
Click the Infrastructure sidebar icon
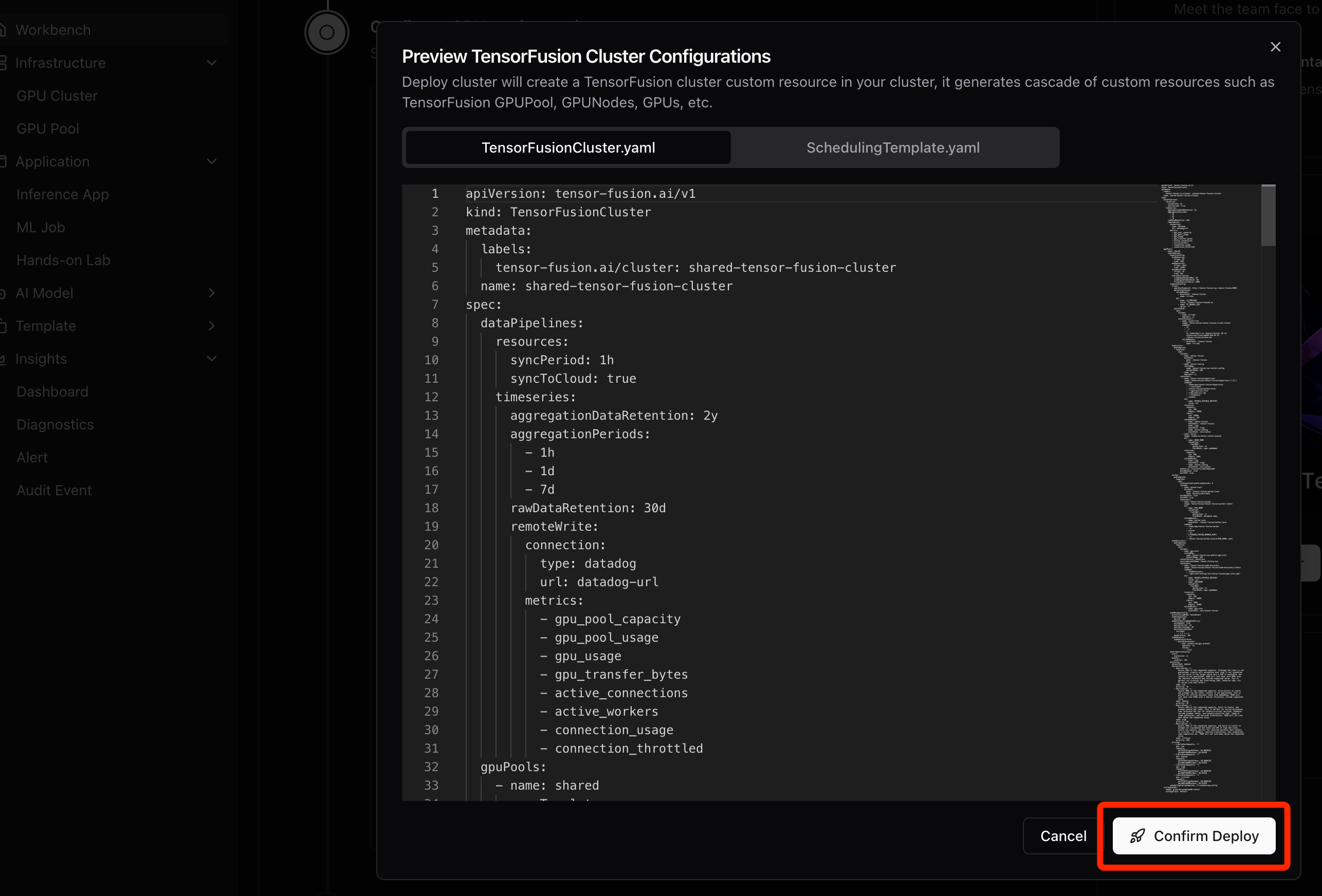tap(2, 63)
